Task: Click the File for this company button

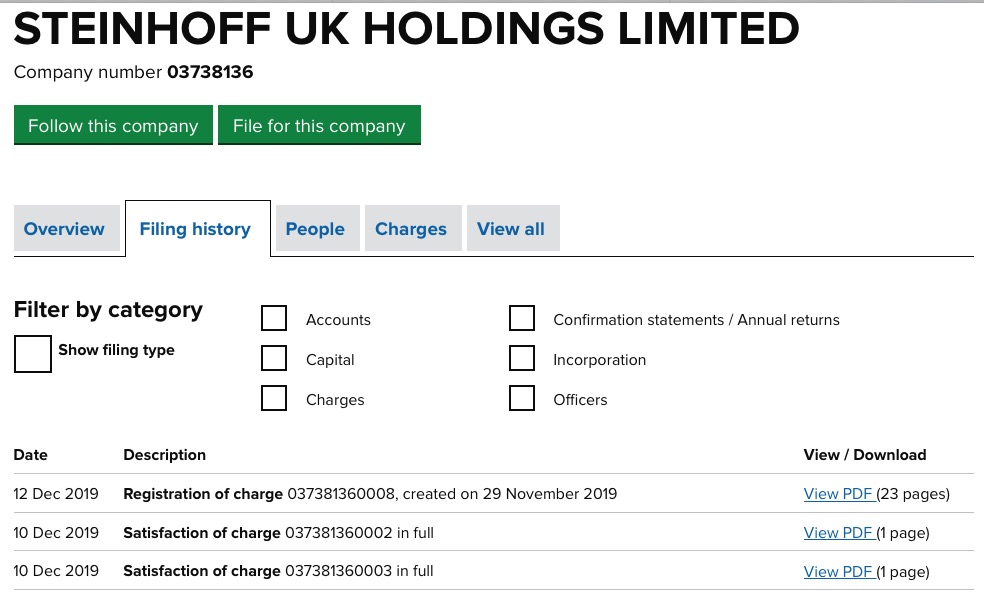Action: tap(319, 125)
